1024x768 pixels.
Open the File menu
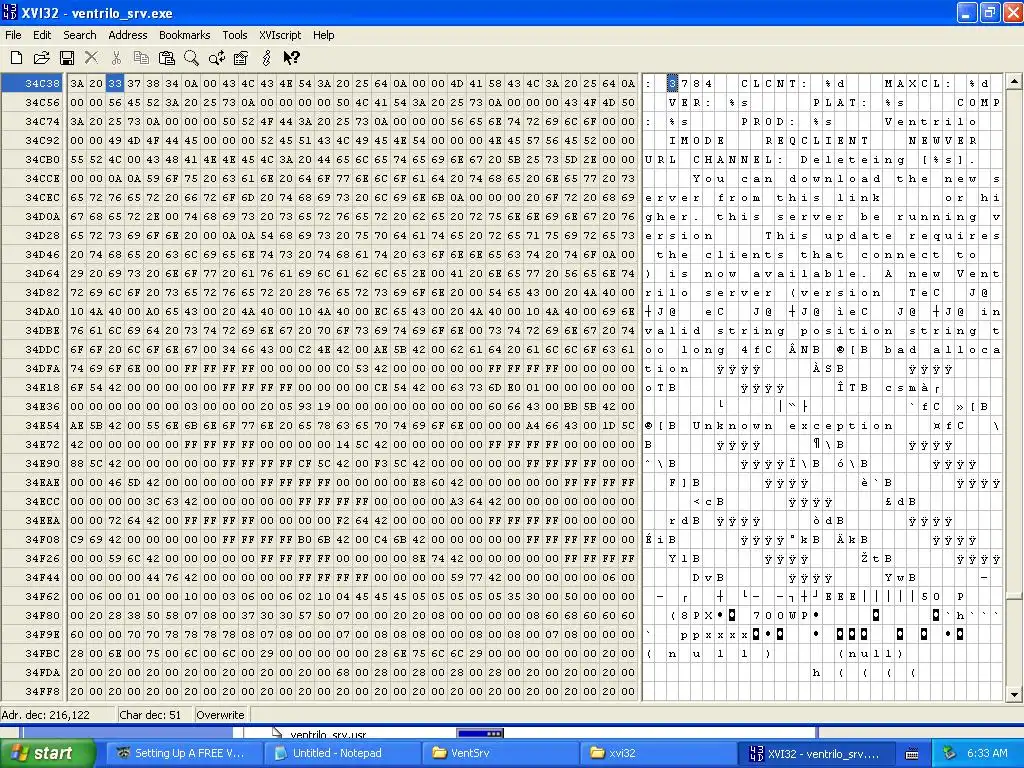[x=13, y=35]
